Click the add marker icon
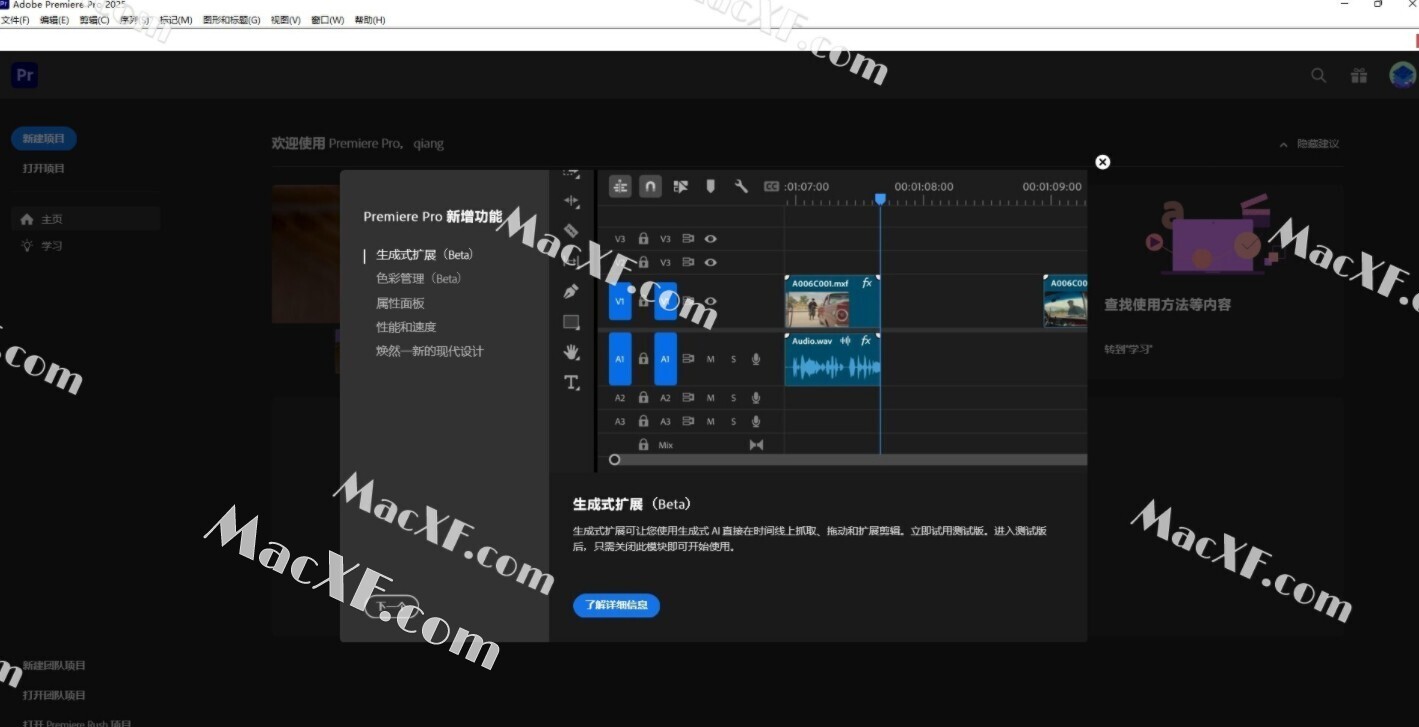The width and height of the screenshot is (1419, 727). [711, 186]
